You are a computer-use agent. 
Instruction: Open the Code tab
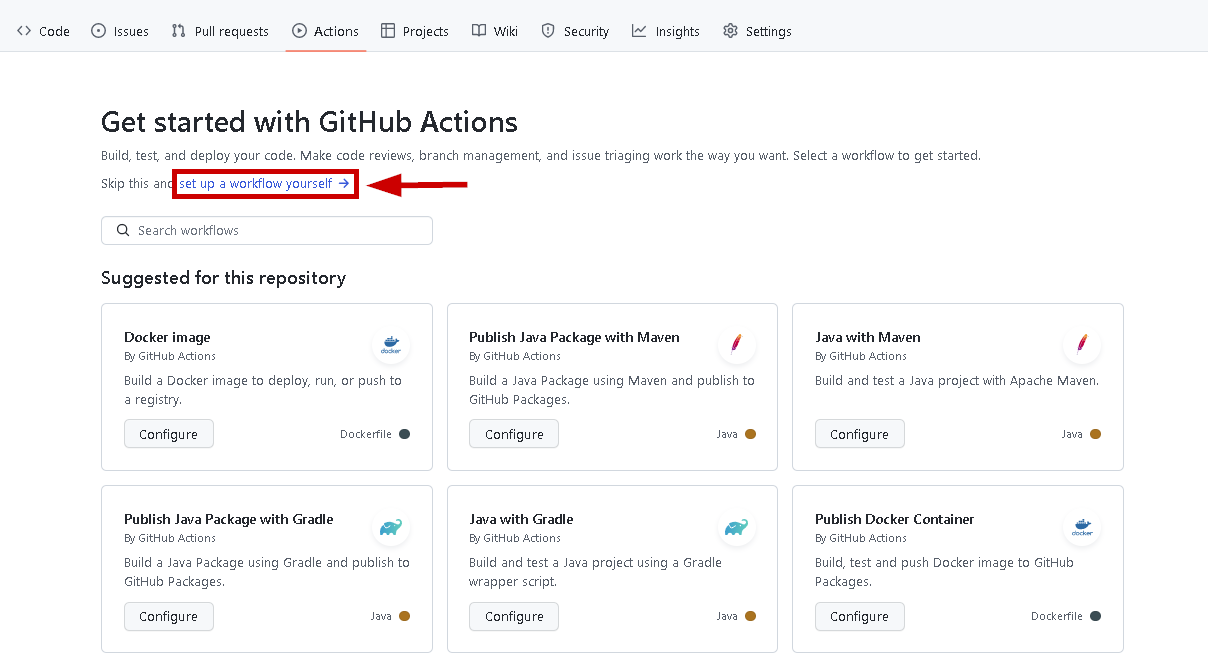click(43, 31)
